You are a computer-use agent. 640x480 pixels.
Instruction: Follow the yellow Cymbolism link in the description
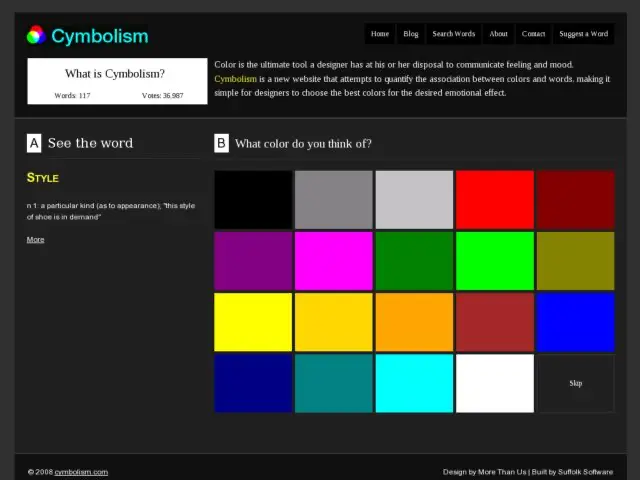coord(236,79)
